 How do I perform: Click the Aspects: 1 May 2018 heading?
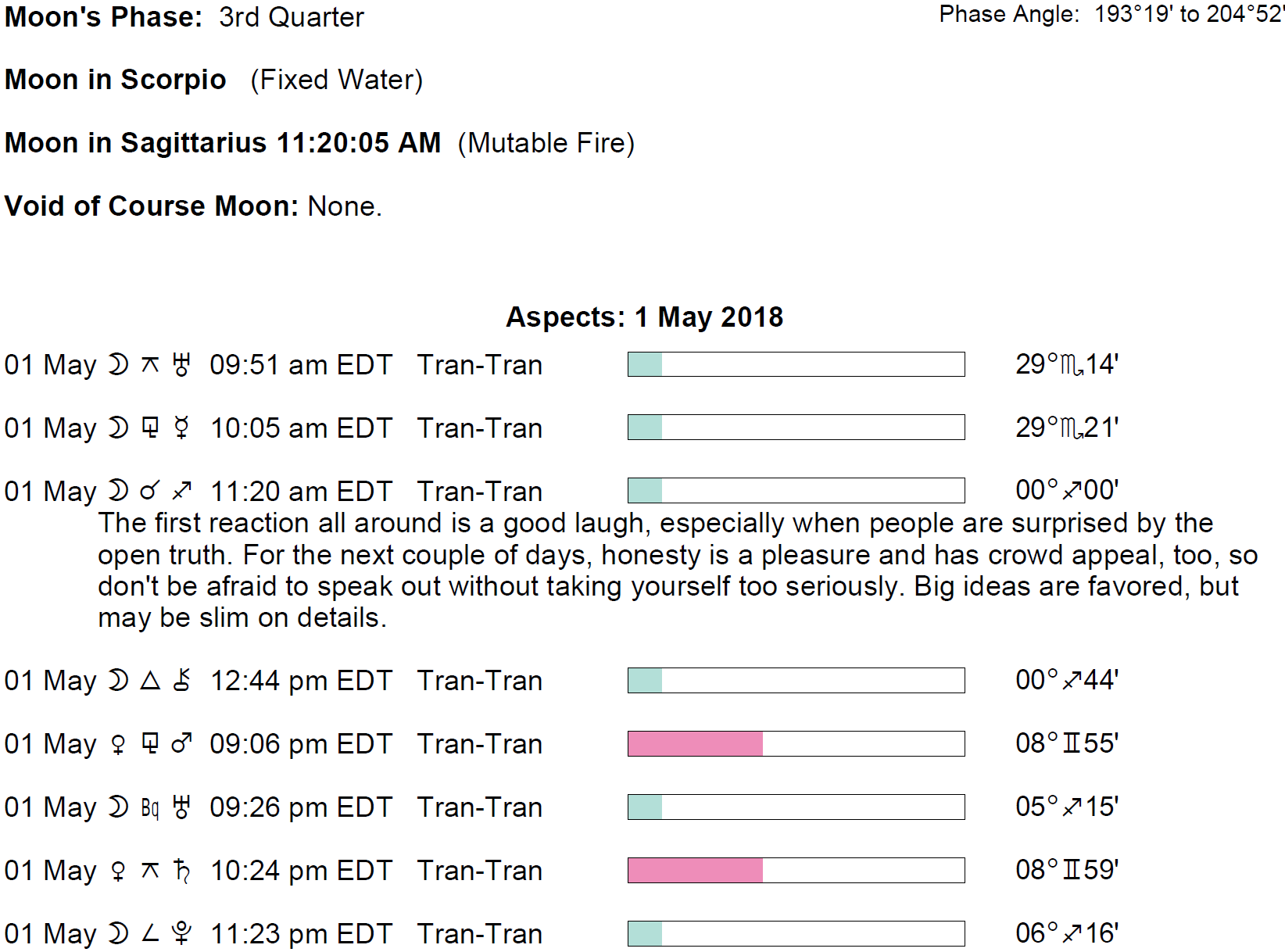(644, 317)
